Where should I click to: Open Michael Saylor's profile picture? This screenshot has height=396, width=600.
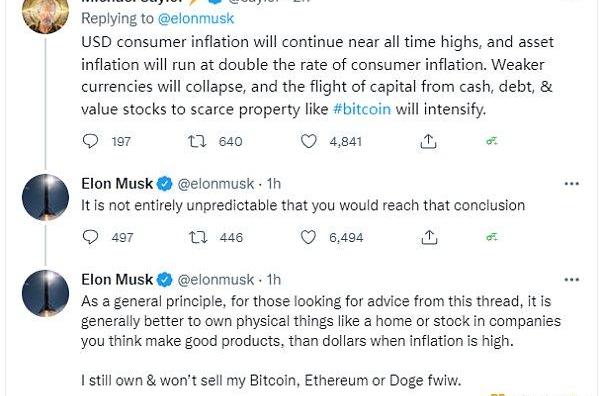46,13
